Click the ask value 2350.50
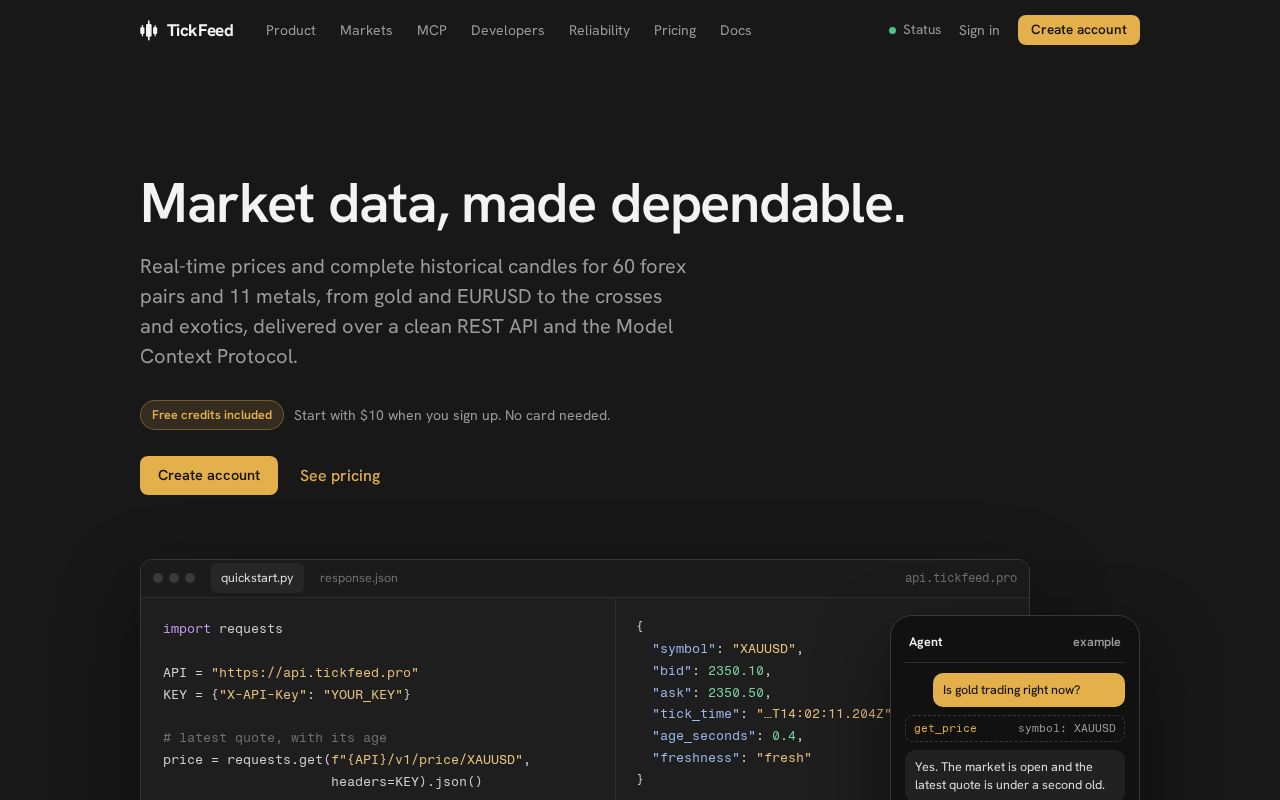Viewport: 1280px width, 800px height. pos(736,693)
